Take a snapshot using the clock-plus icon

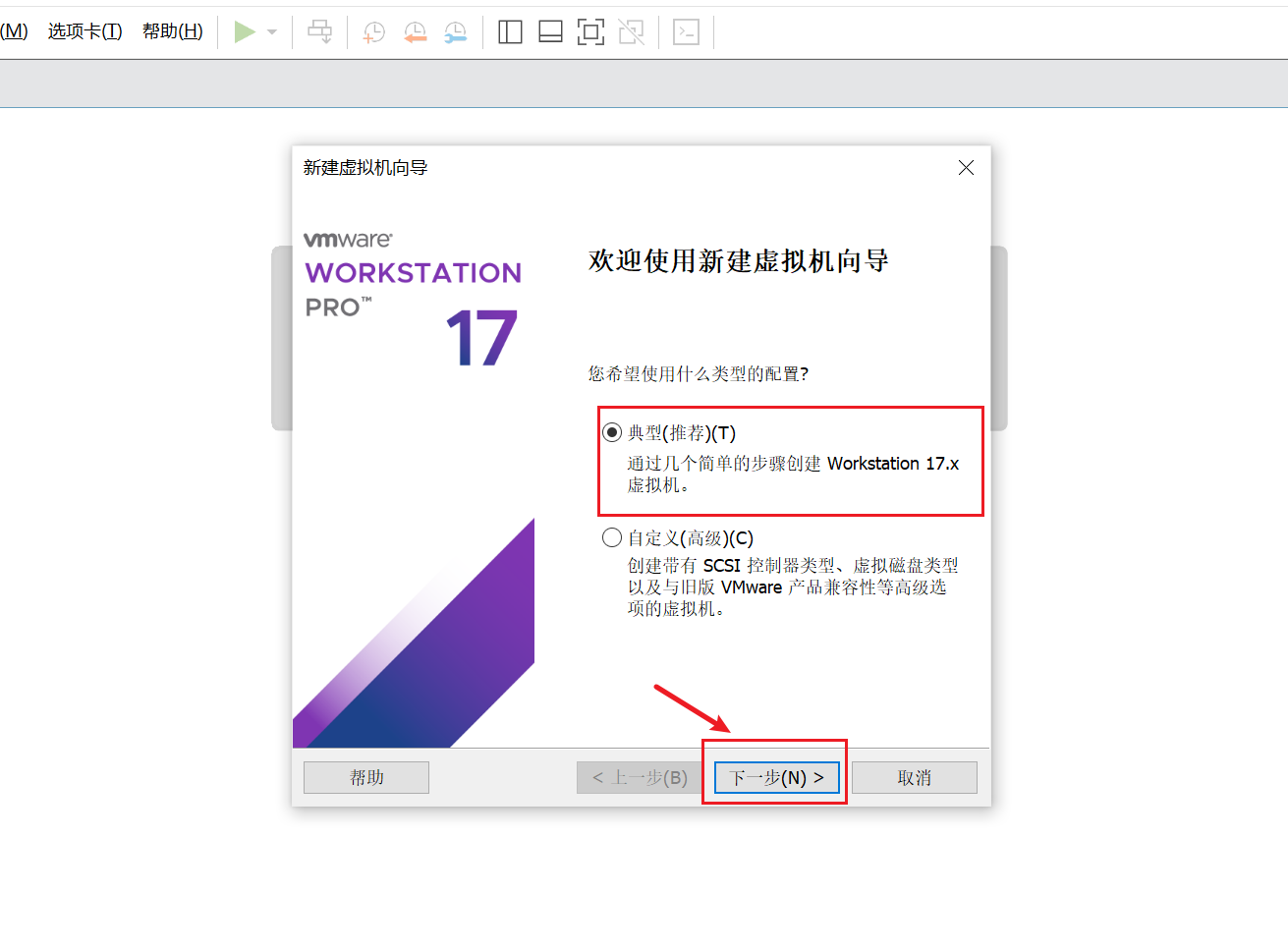pos(374,32)
